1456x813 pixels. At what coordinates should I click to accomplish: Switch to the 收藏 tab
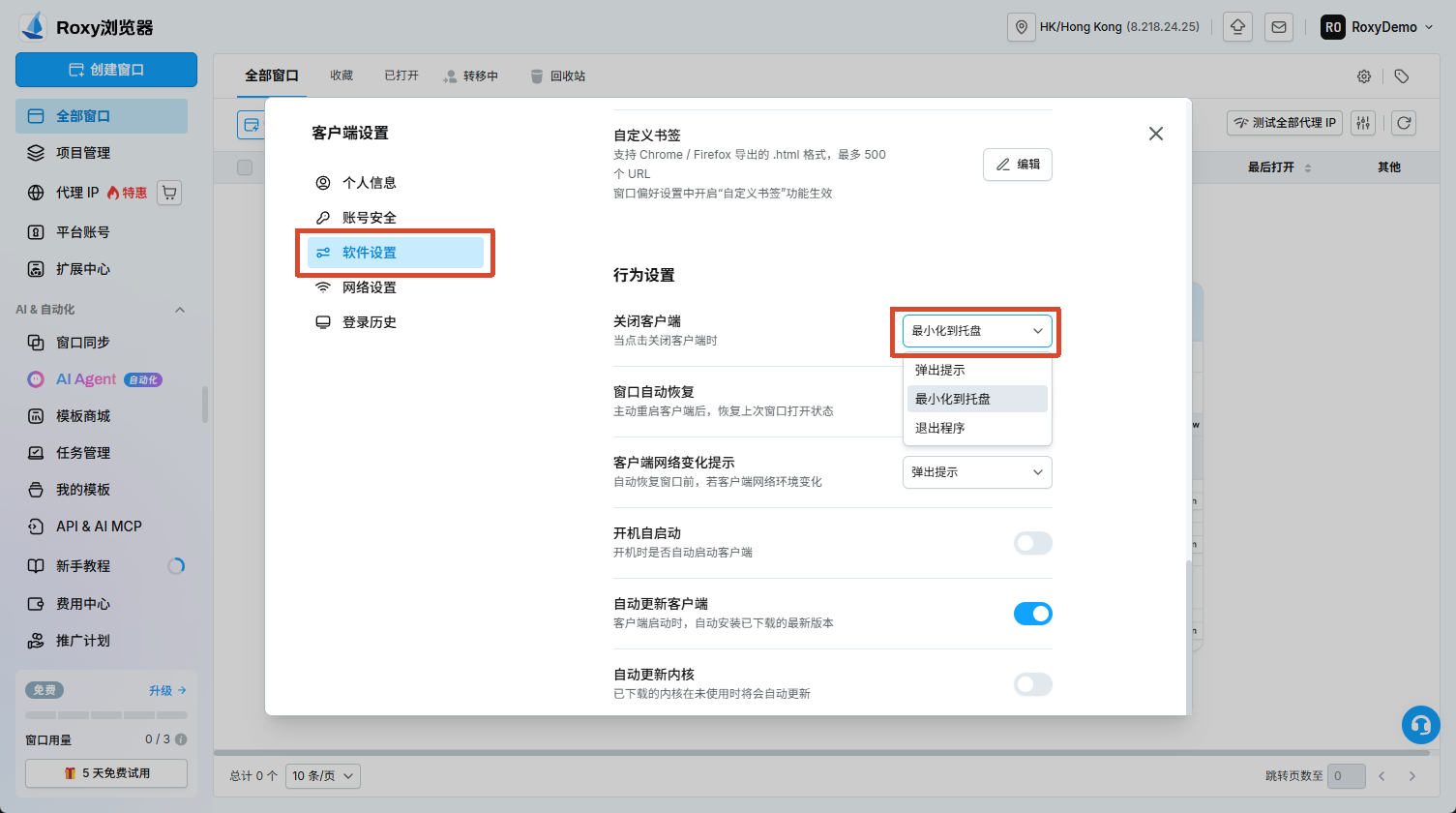[x=342, y=75]
